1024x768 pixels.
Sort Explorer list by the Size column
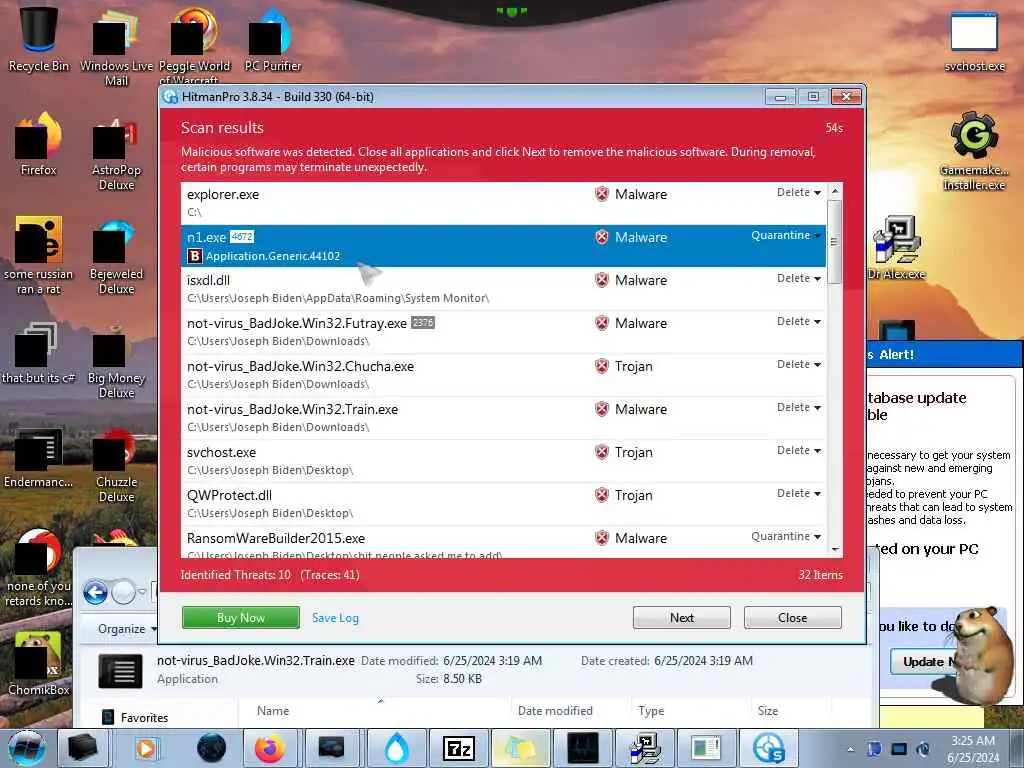click(x=791, y=711)
